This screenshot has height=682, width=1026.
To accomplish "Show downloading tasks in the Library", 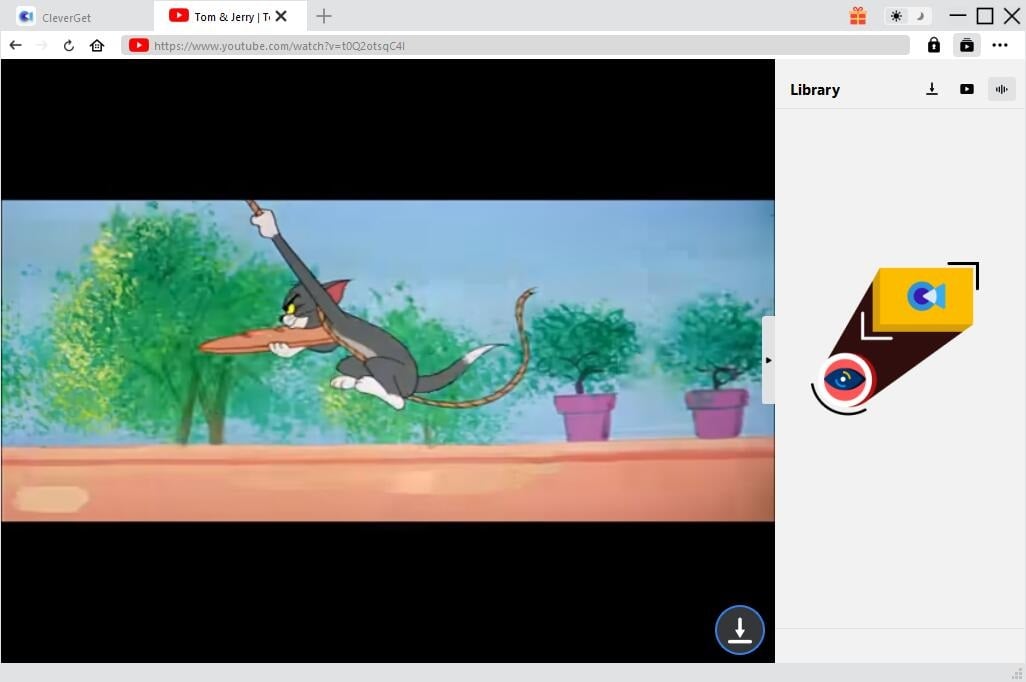I will coord(932,89).
